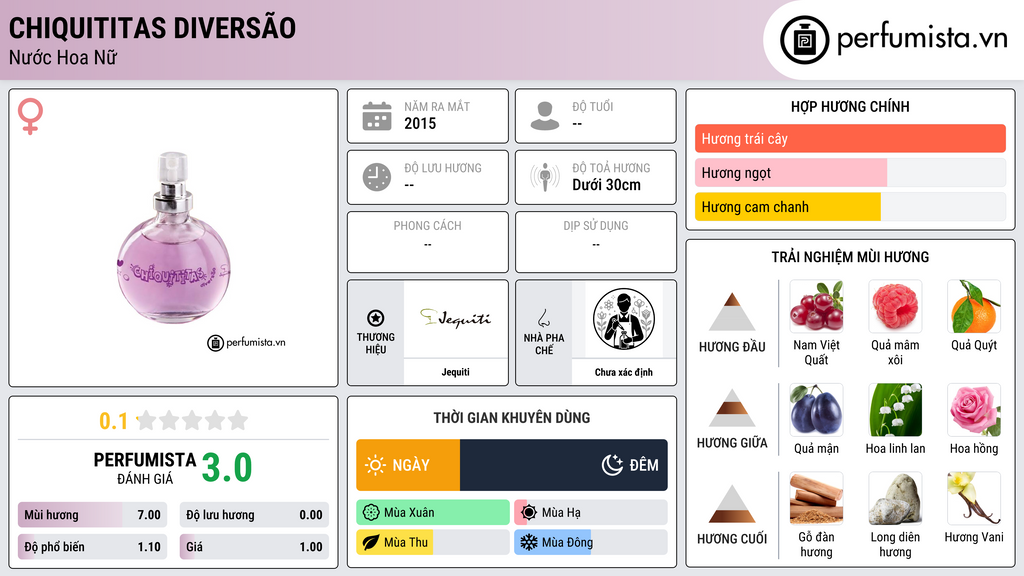Screen dimensions: 1024x576
Task: Click the Chiquititas perfume bottle image
Action: (173, 238)
